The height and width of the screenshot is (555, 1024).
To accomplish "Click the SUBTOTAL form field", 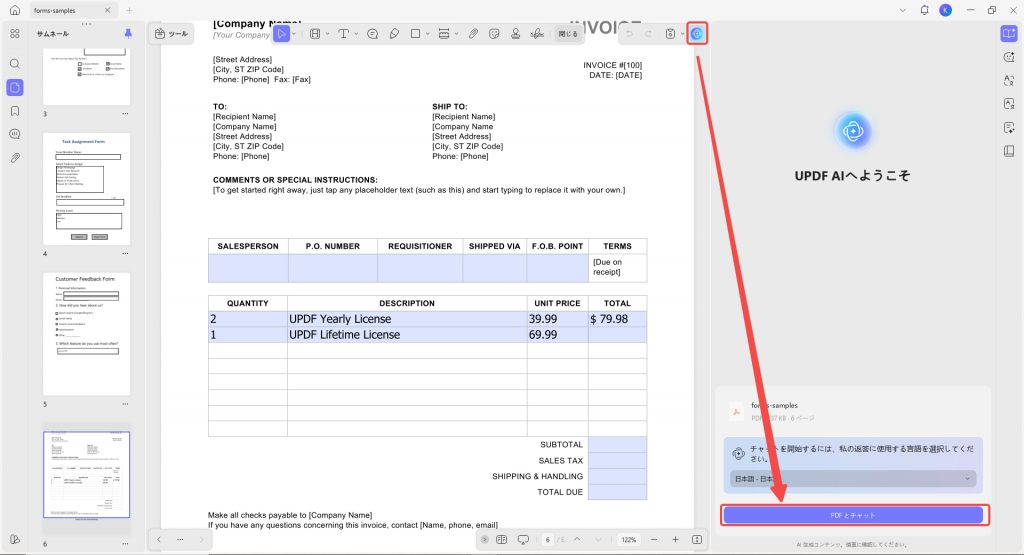I will 617,445.
